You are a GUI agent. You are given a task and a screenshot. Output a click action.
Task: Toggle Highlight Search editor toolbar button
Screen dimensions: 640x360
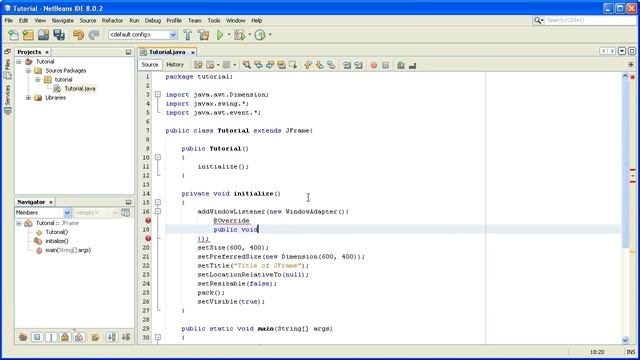[281, 65]
